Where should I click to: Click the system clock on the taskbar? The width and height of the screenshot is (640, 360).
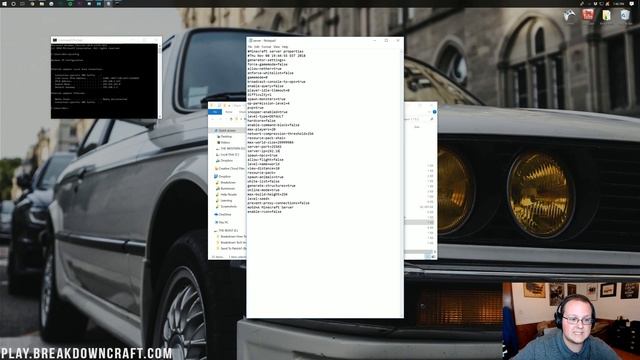(x=619, y=3)
